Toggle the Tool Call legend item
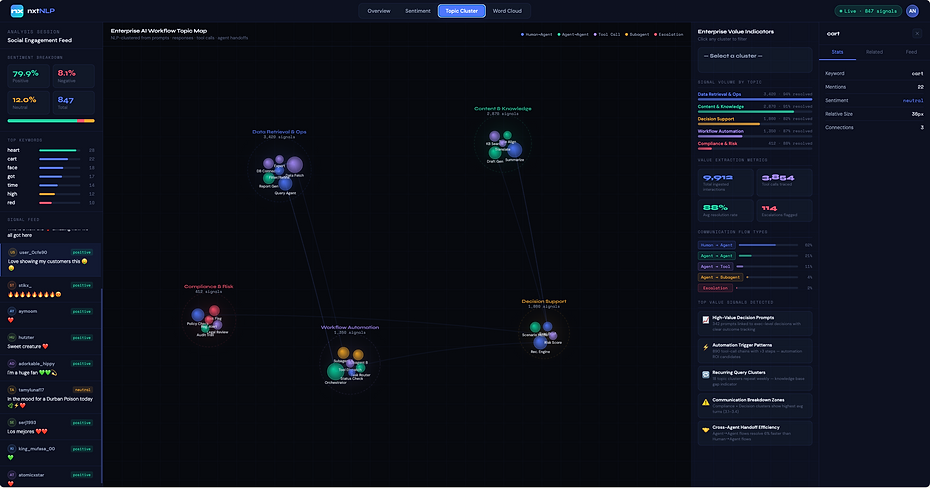930x488 pixels. (x=607, y=34)
